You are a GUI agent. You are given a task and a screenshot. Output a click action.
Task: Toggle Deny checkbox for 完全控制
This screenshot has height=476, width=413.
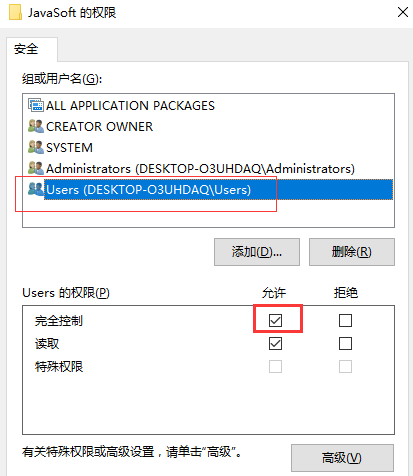pyautogui.click(x=345, y=320)
